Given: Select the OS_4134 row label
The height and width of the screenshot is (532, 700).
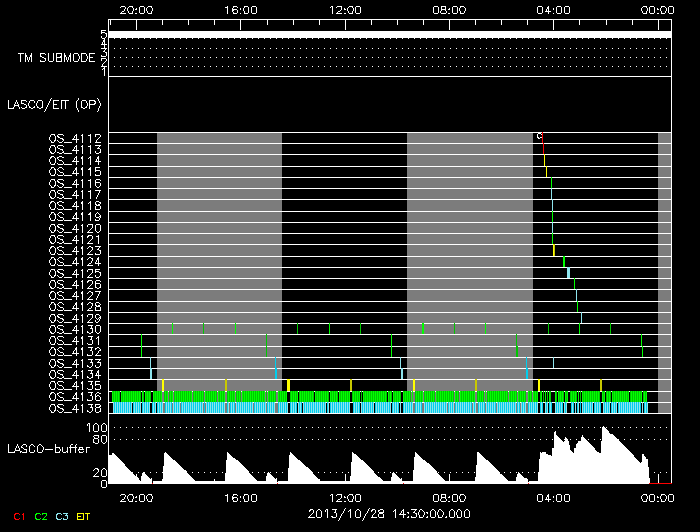Looking at the screenshot, I should (x=75, y=375).
